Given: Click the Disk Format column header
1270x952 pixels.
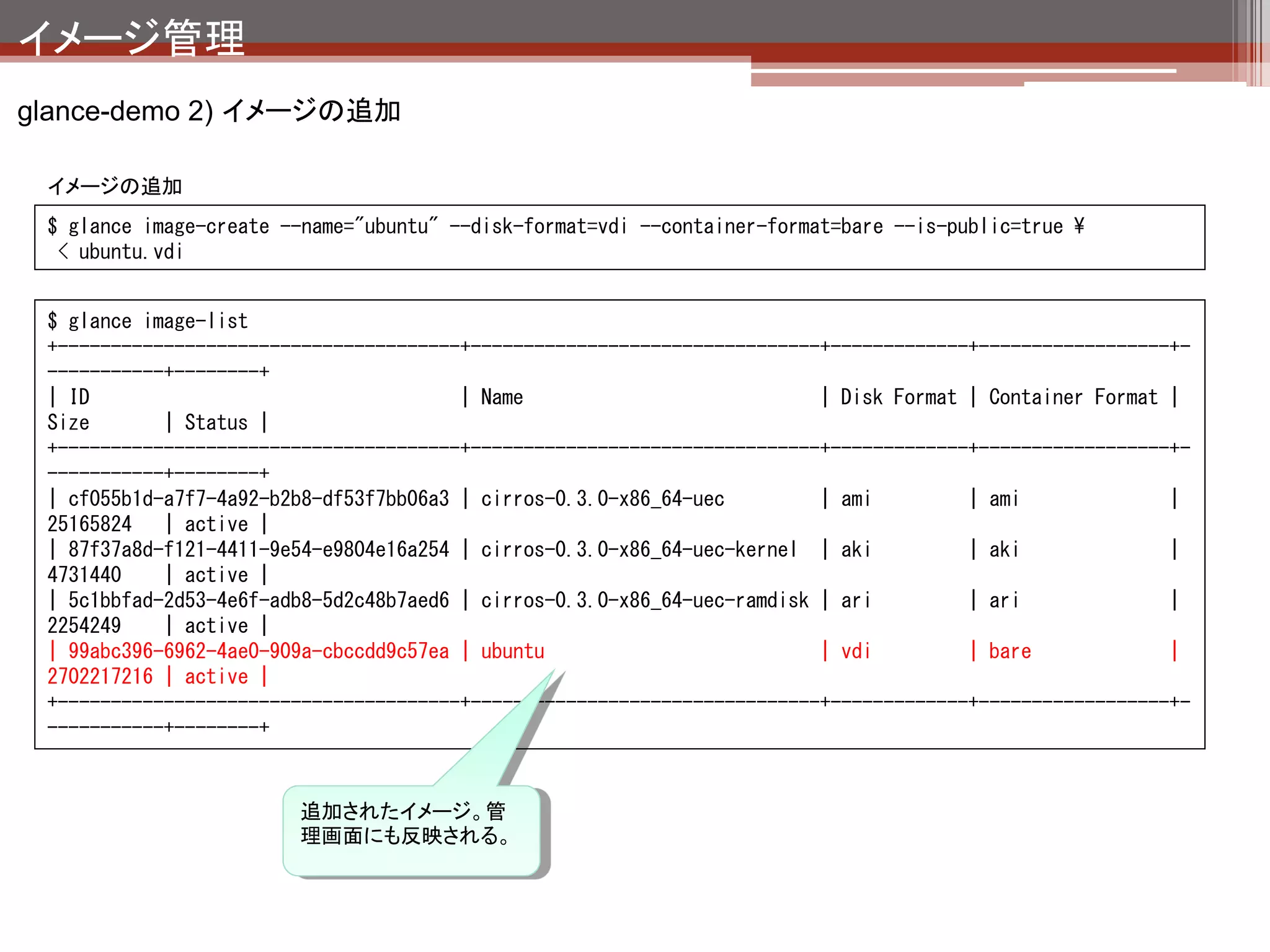Looking at the screenshot, I should tap(899, 397).
